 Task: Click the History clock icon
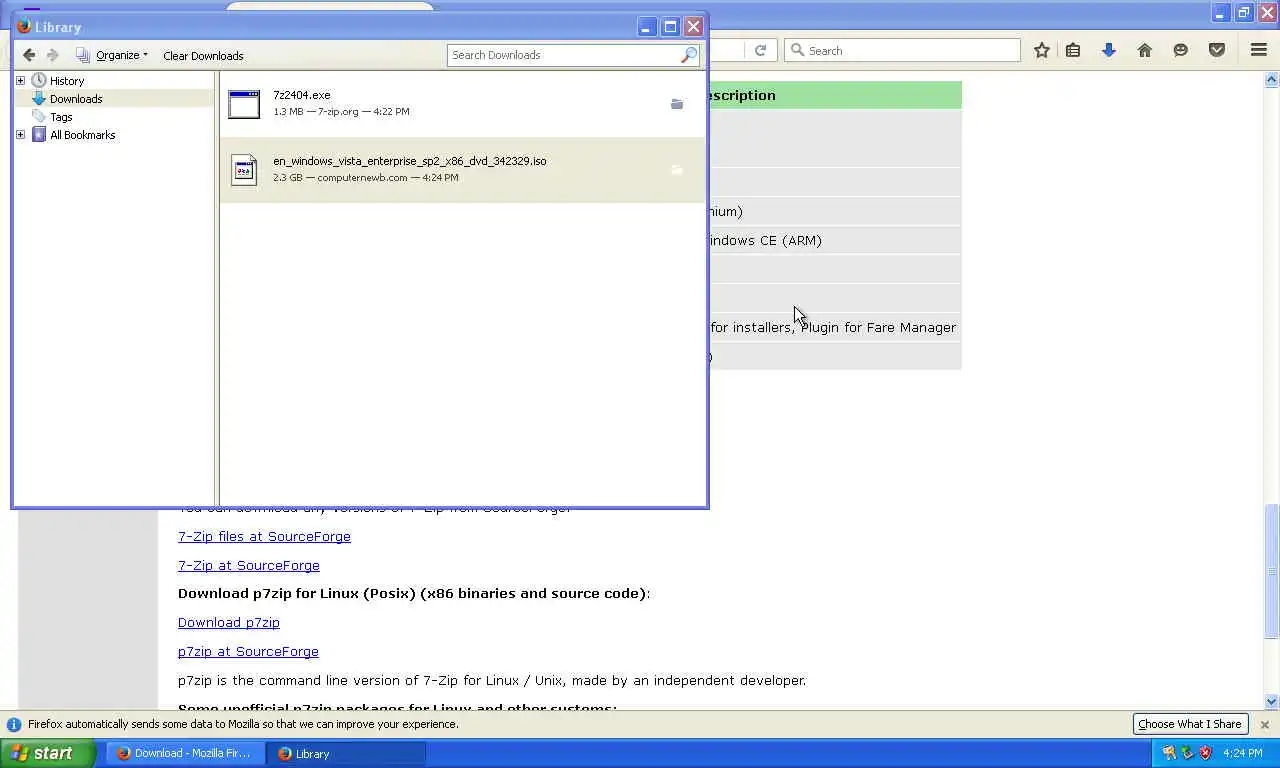click(x=39, y=80)
